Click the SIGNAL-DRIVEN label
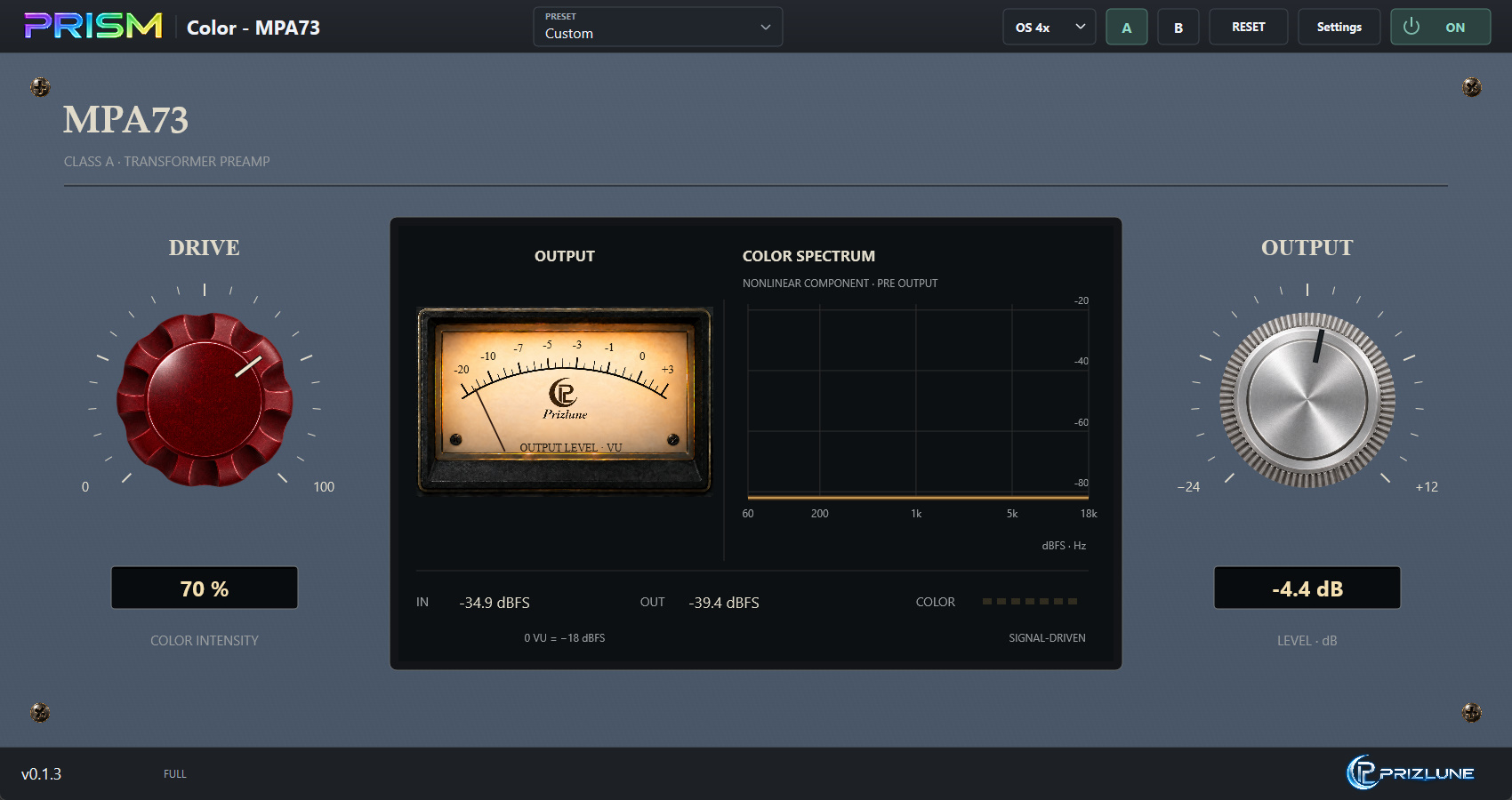This screenshot has height=800, width=1512. (1047, 638)
